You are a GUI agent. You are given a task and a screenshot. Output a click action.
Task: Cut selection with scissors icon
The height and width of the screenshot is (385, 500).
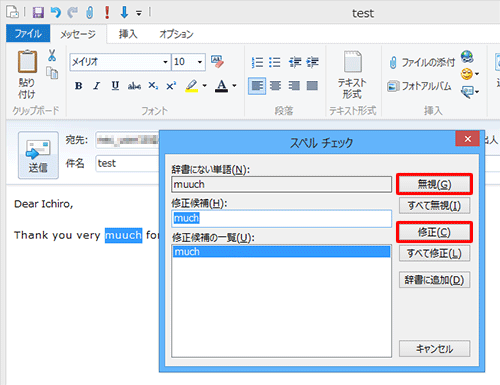(52, 55)
